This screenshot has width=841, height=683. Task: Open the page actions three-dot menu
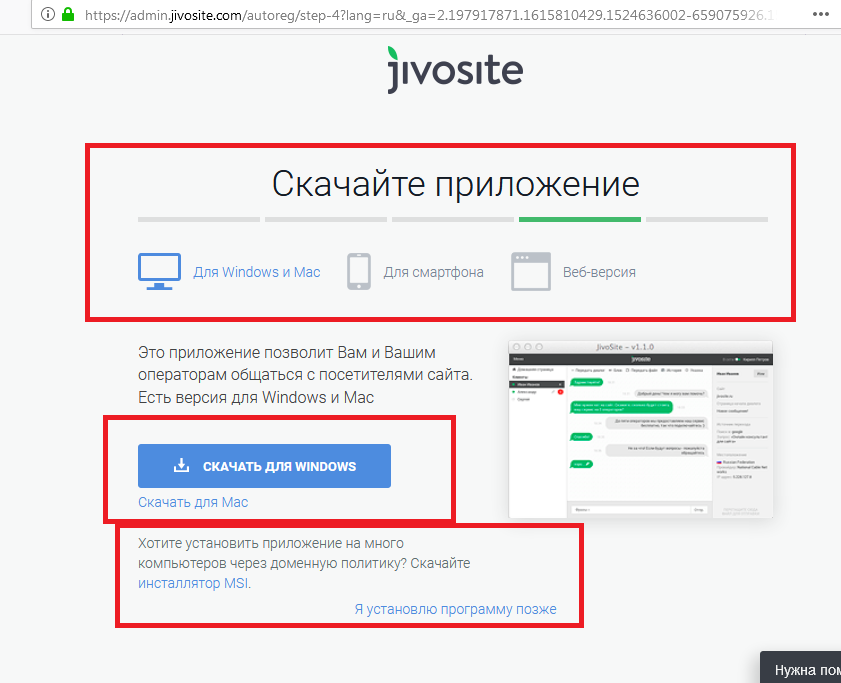[x=821, y=14]
